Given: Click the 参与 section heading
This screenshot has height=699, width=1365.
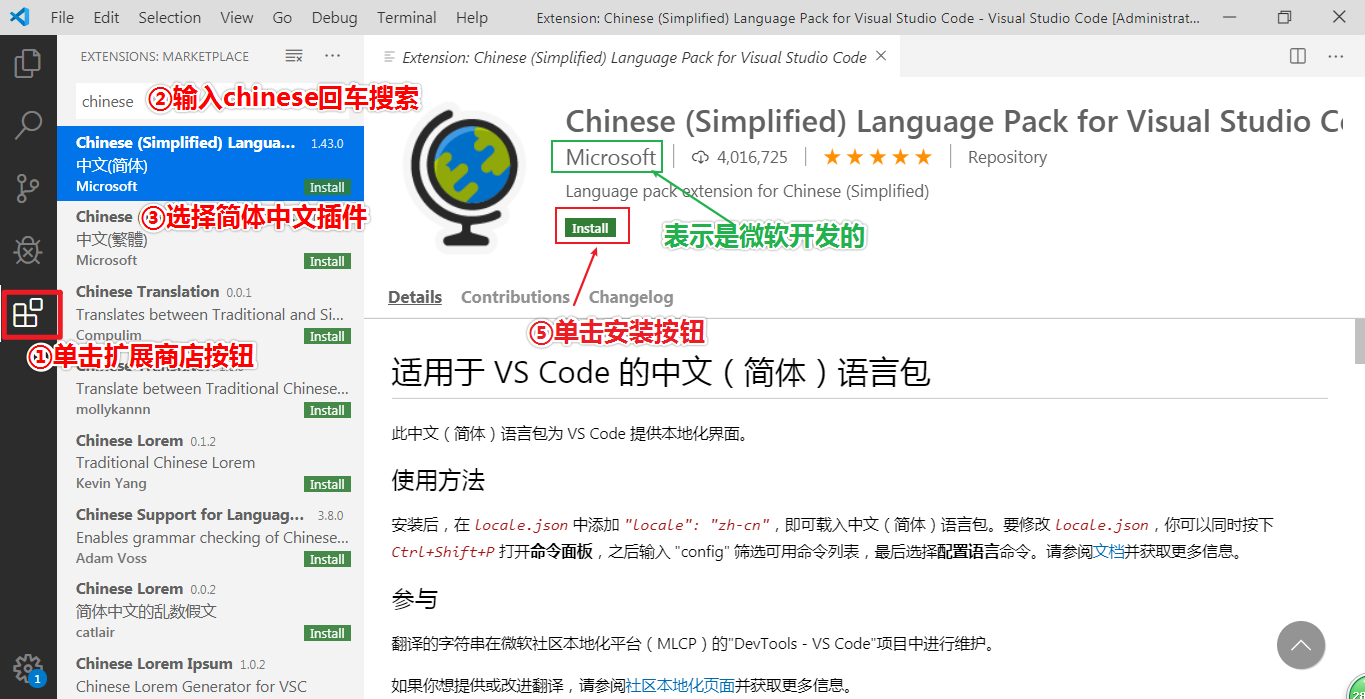Looking at the screenshot, I should [415, 599].
